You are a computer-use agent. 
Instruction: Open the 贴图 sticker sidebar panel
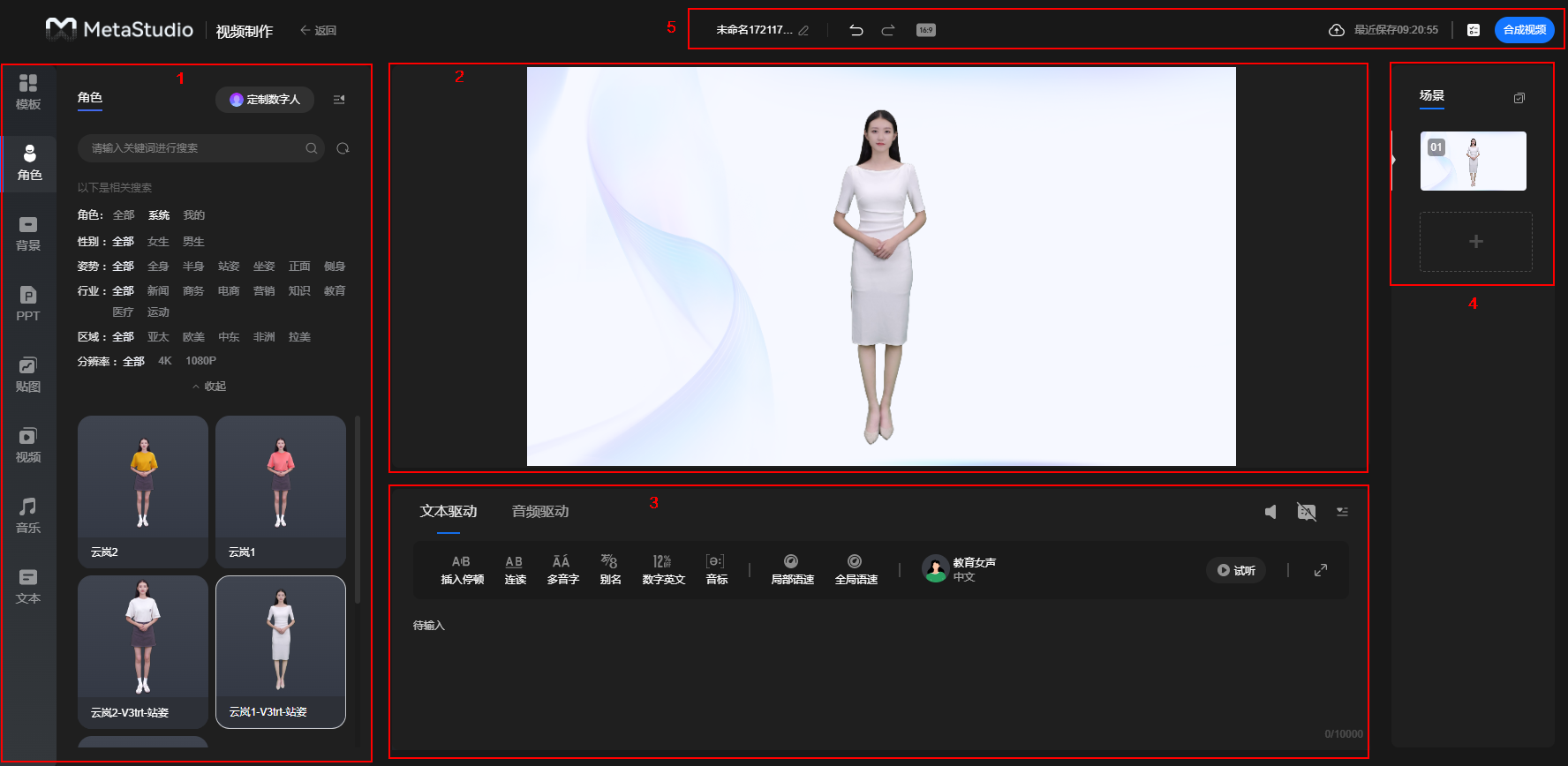(28, 375)
